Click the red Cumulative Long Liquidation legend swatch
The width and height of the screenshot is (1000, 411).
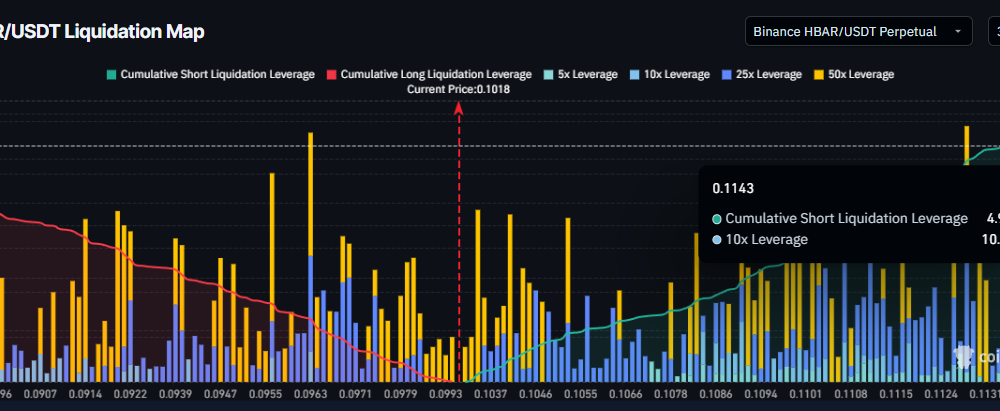pos(332,75)
